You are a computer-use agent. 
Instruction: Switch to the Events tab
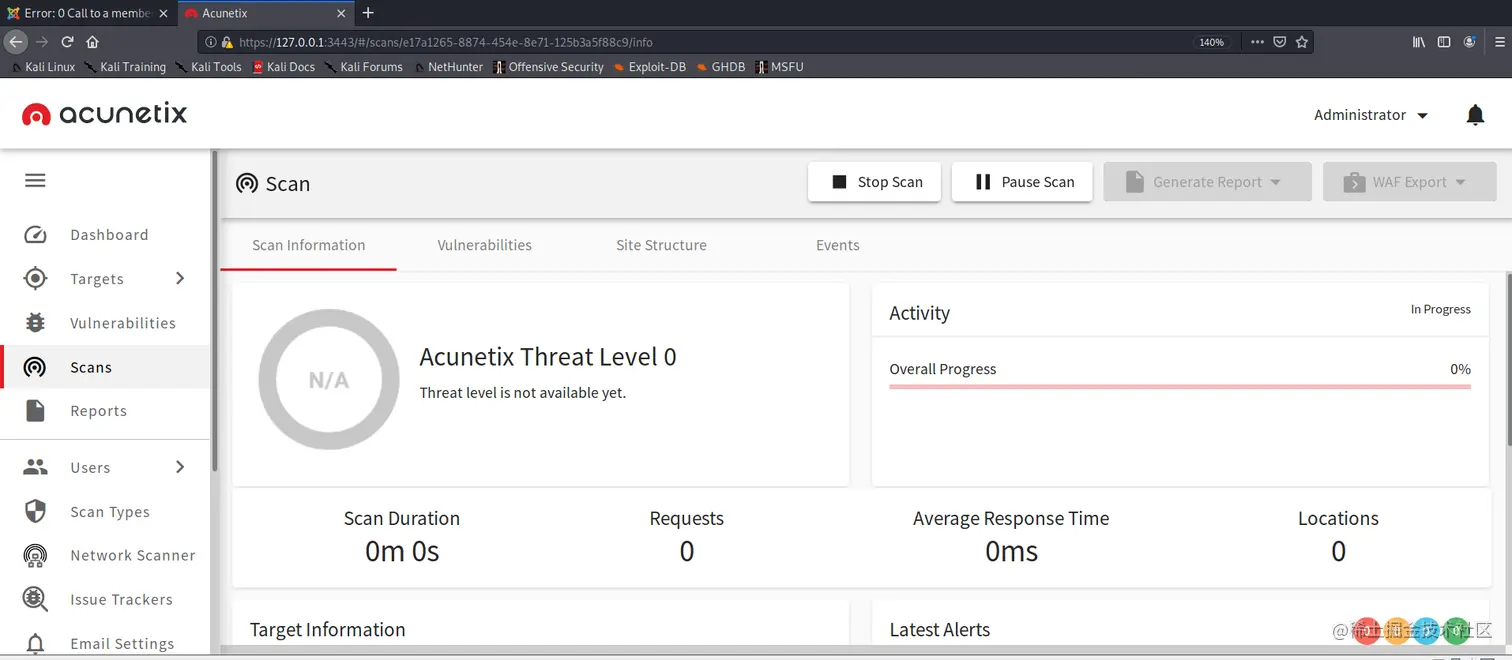[838, 245]
